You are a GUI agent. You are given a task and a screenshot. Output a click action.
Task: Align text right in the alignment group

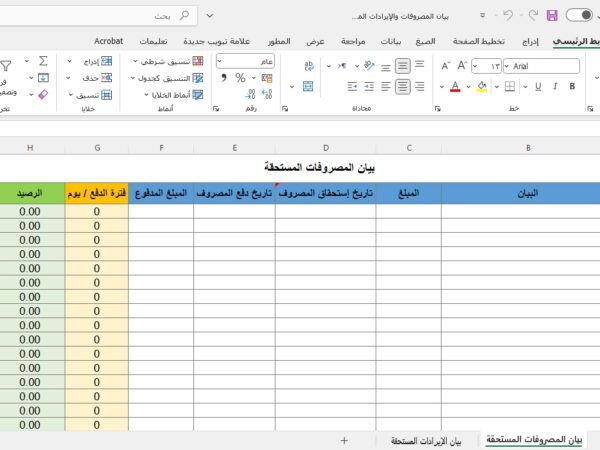[x=419, y=86]
